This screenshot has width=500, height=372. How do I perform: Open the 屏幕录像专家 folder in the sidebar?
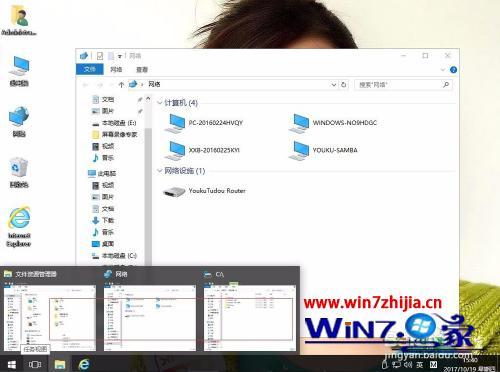[x=115, y=134]
